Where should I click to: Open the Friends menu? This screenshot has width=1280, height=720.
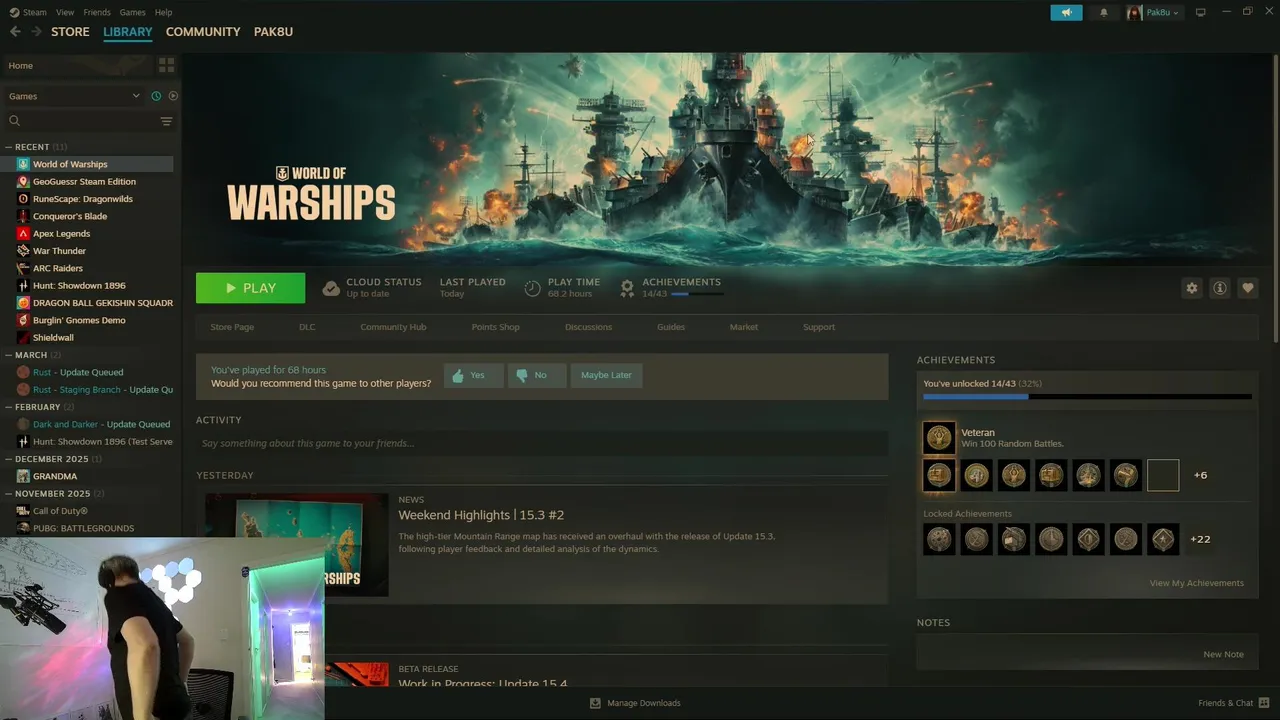click(x=97, y=12)
